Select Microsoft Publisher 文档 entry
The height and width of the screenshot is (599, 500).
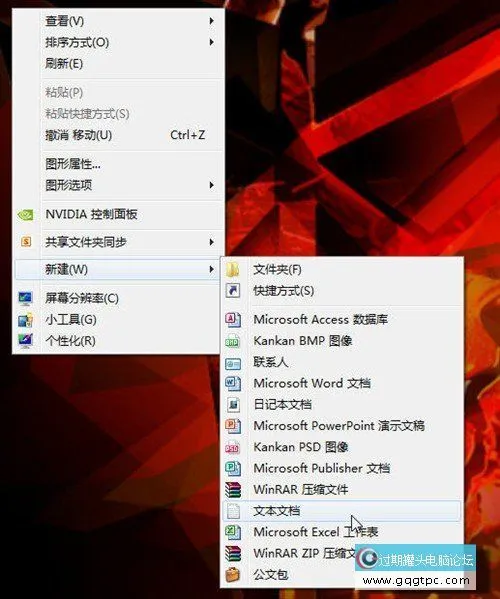coord(342,468)
